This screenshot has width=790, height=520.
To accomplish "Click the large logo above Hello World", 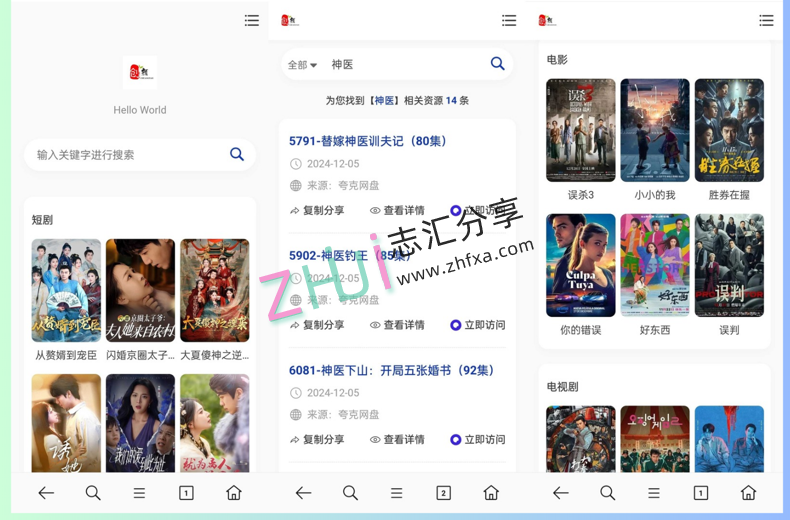I will [140, 73].
